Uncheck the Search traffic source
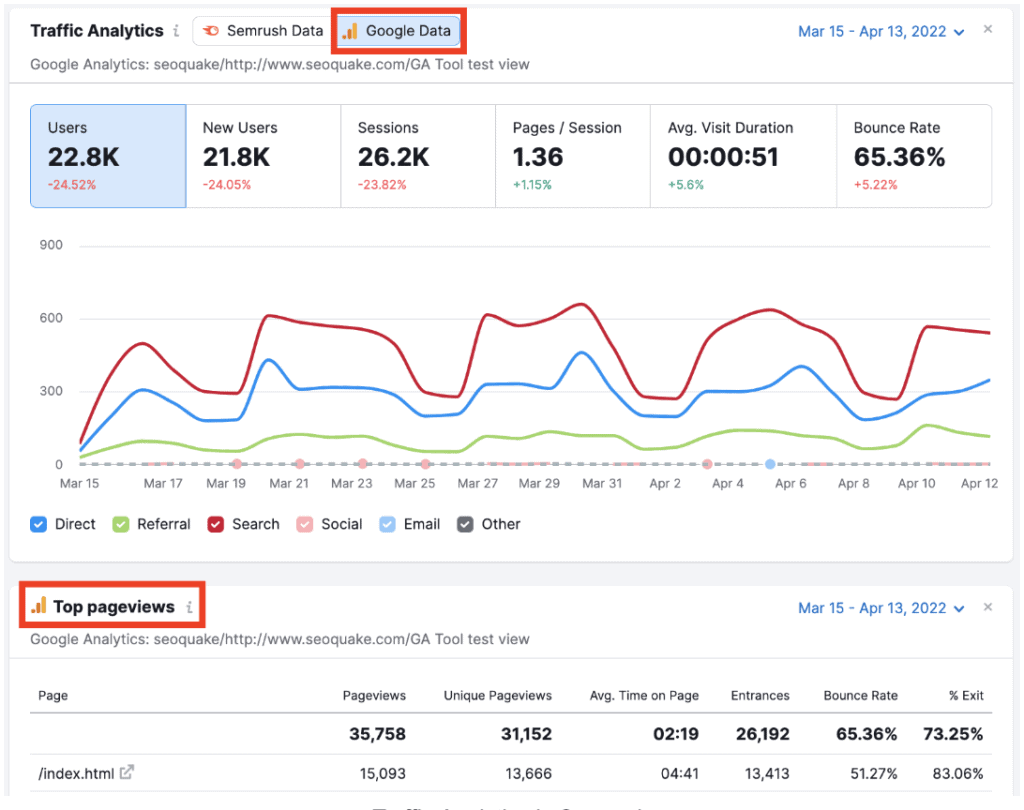The image size is (1024, 810). coord(216,524)
